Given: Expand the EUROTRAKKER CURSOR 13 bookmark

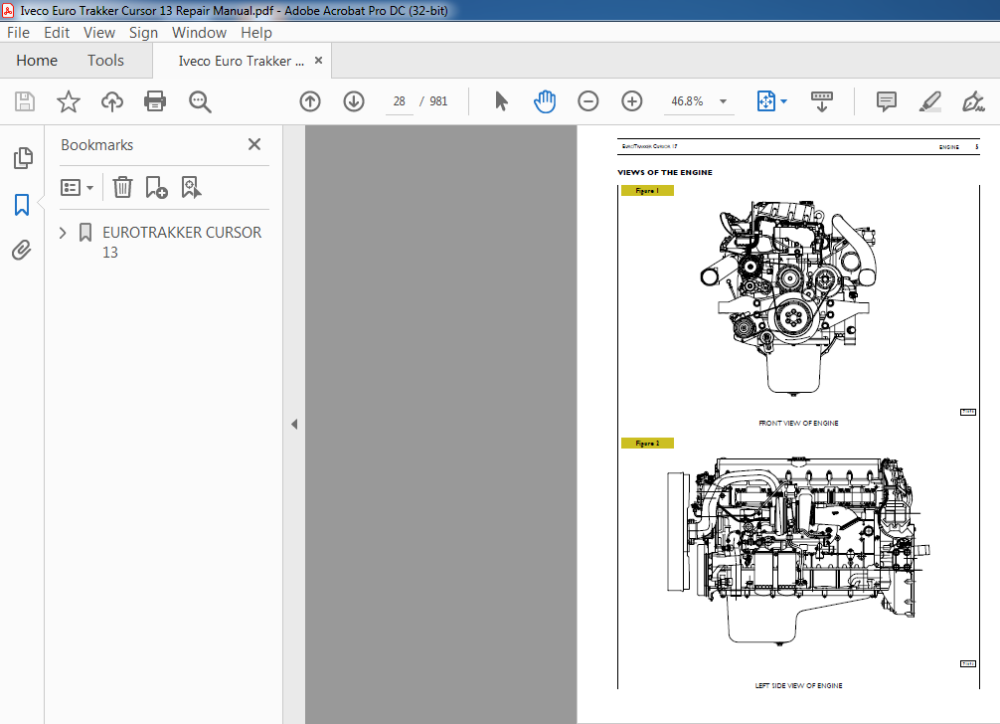Looking at the screenshot, I should click(x=62, y=233).
